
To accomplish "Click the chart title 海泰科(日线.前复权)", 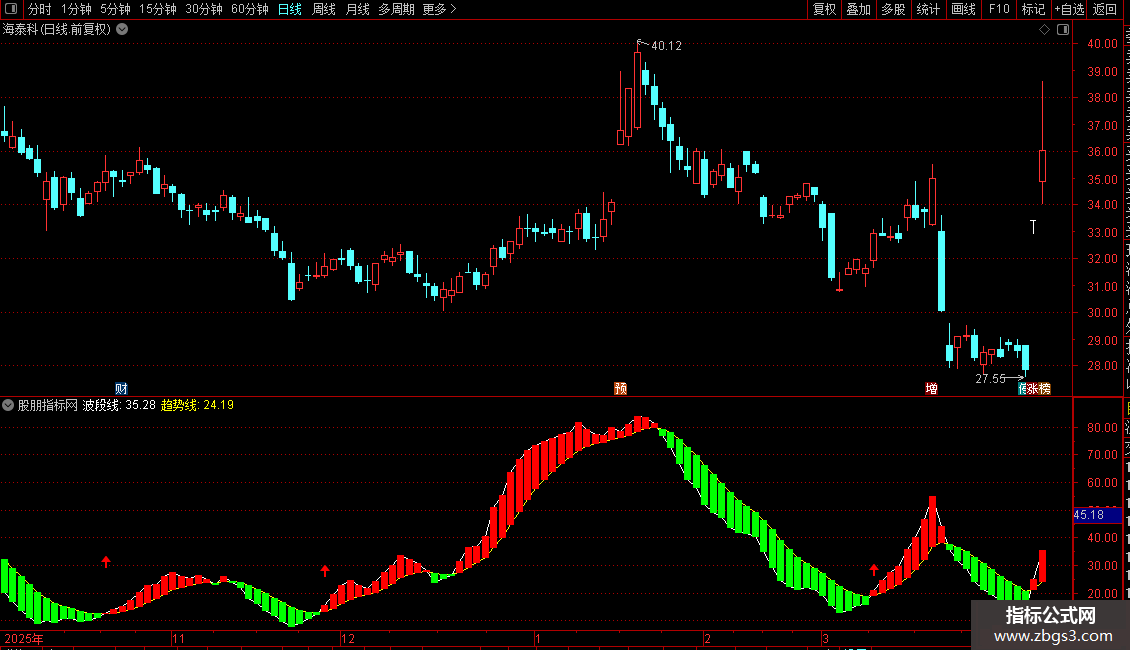I will (x=57, y=29).
